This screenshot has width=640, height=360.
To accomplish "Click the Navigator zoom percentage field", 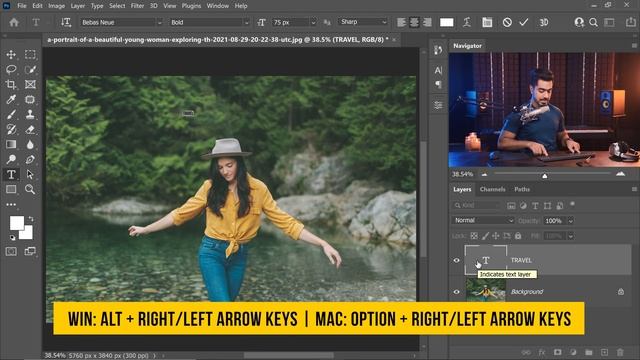I will [462, 174].
